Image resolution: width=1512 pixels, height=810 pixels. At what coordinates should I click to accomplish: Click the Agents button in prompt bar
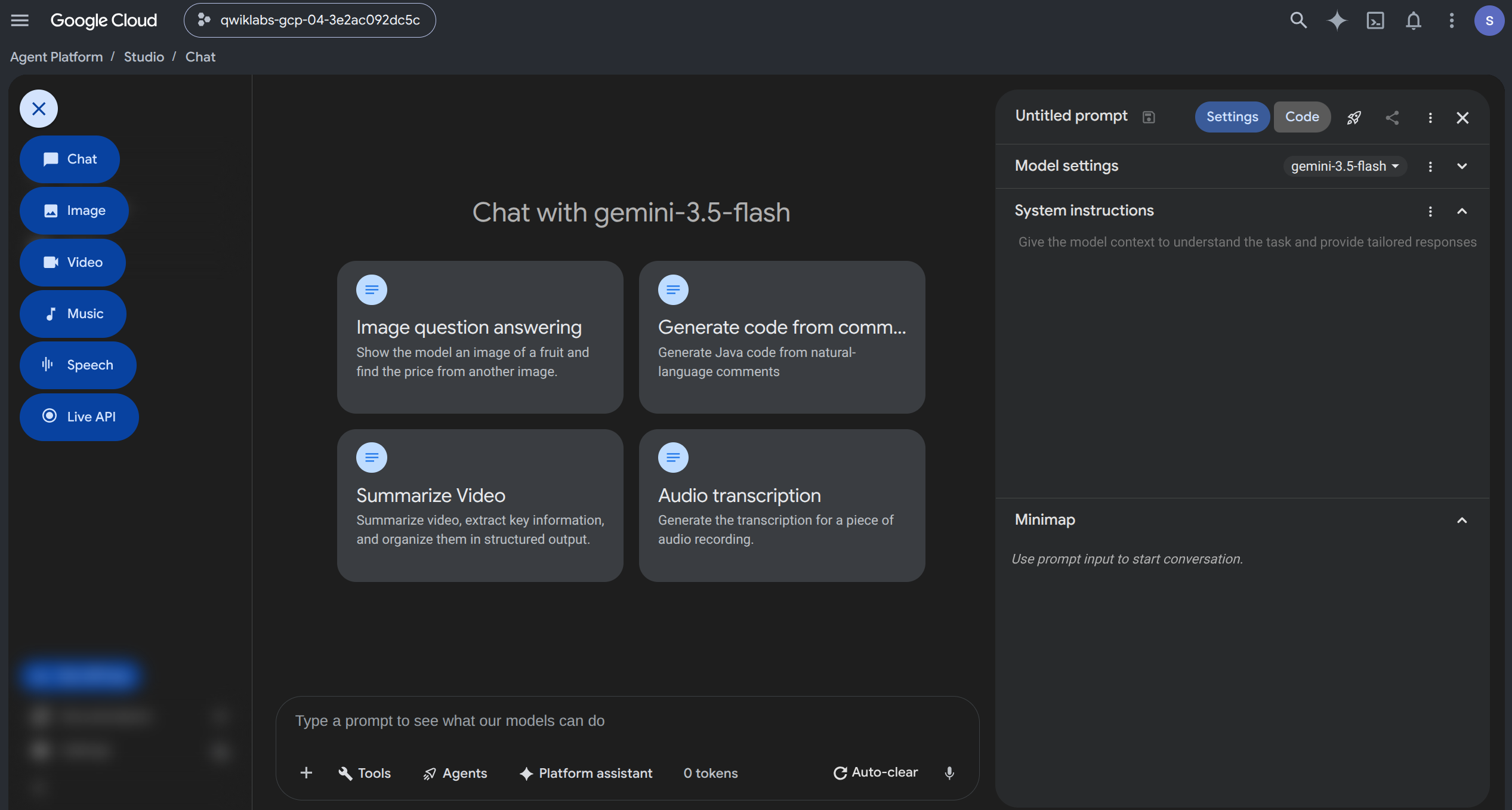pos(455,773)
